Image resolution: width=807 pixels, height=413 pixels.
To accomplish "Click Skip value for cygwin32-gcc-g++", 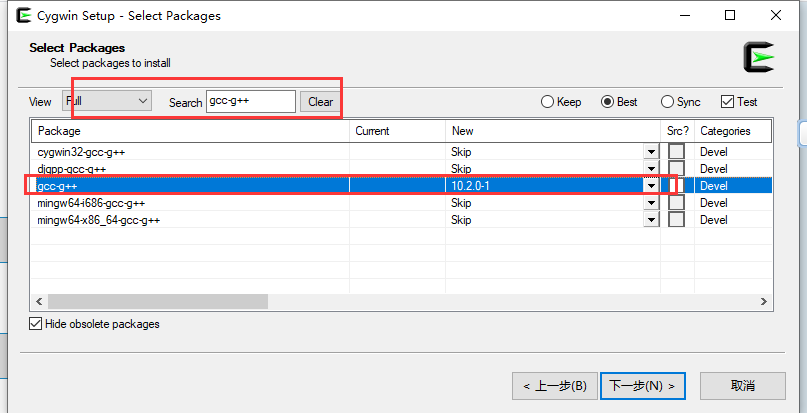I will (461, 152).
